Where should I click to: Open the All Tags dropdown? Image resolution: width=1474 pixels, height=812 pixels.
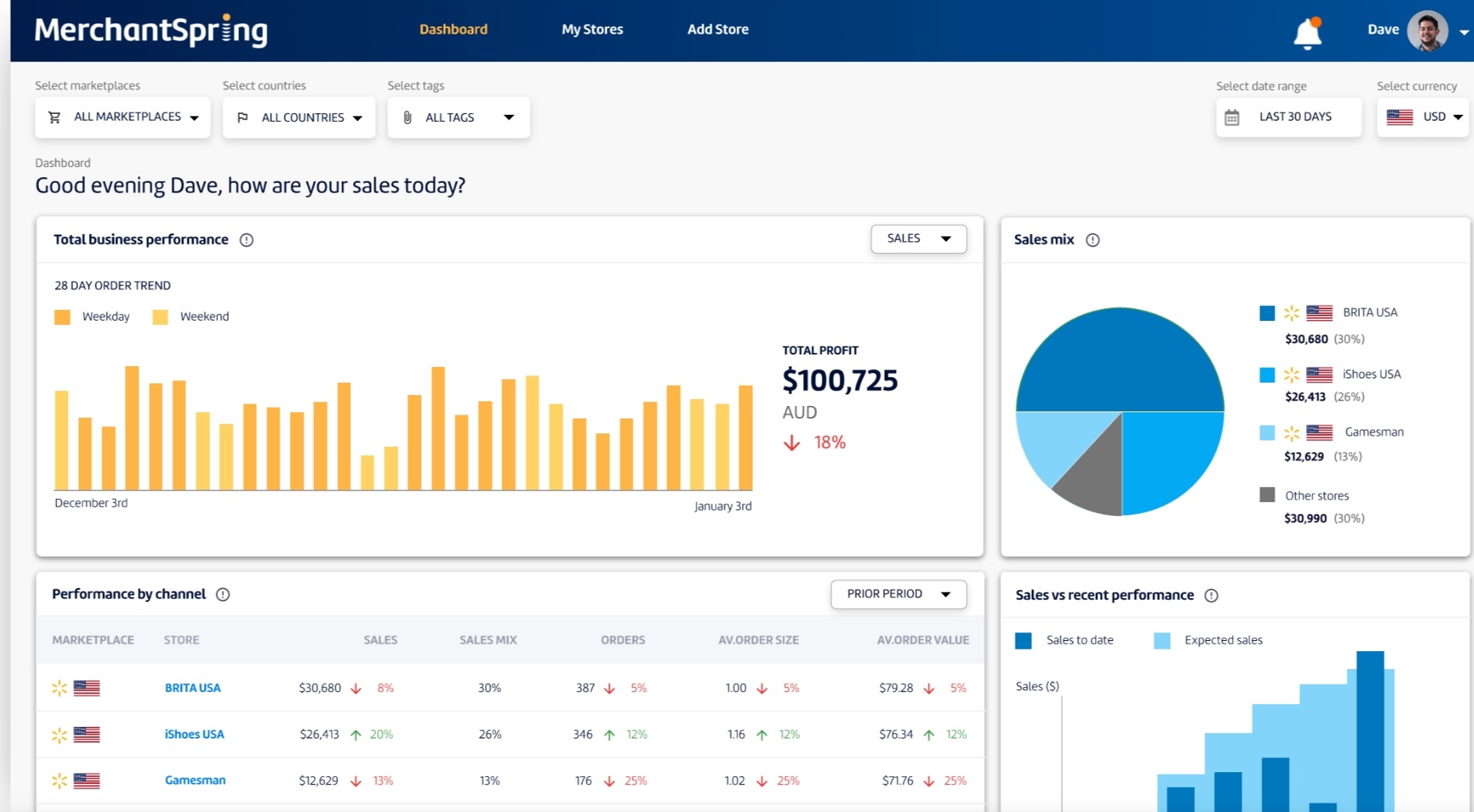[459, 117]
